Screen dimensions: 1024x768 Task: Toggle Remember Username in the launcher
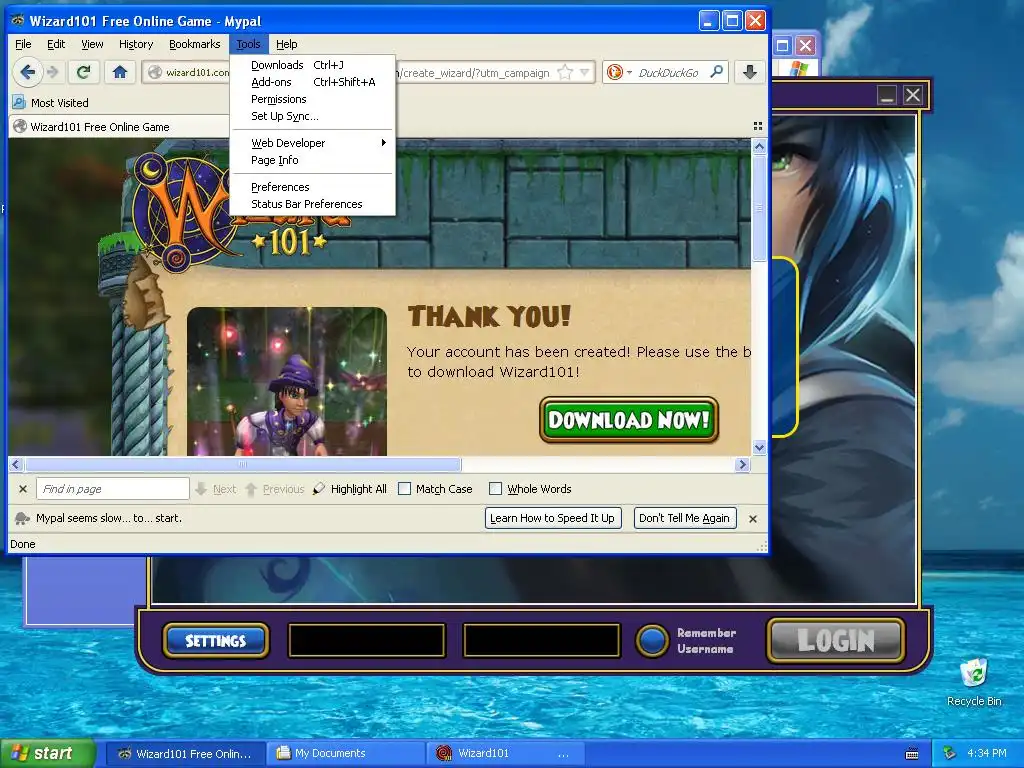pyautogui.click(x=652, y=640)
